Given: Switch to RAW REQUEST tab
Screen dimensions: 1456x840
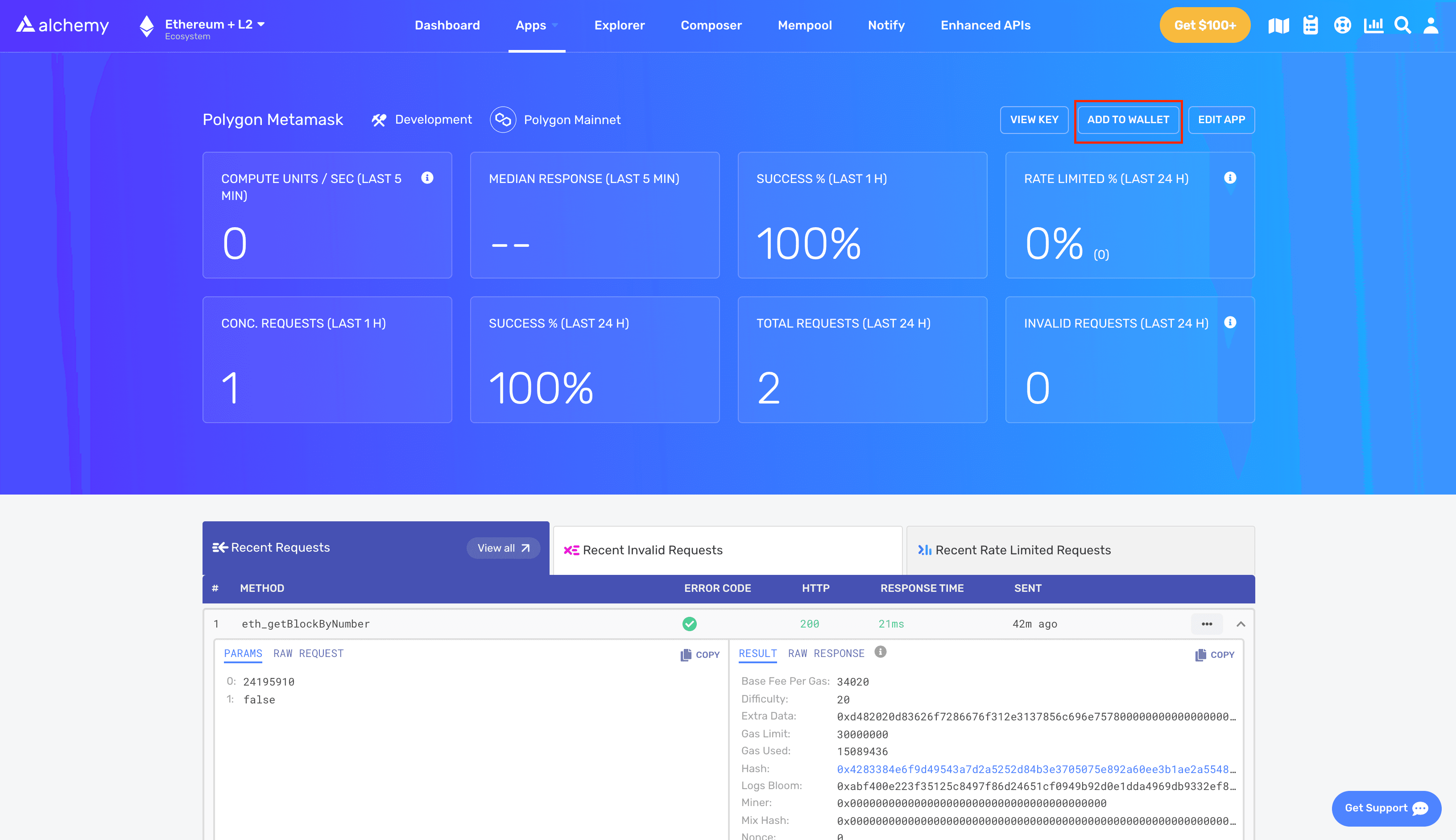Looking at the screenshot, I should click(x=308, y=653).
